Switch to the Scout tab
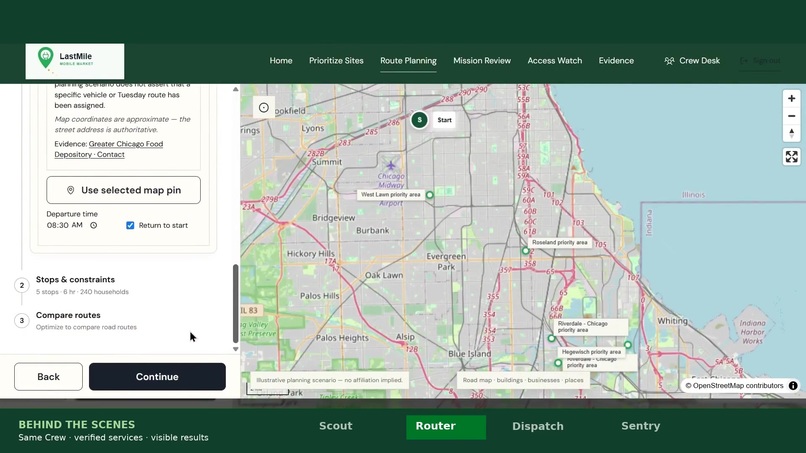This screenshot has height=453, width=806. tap(336, 426)
